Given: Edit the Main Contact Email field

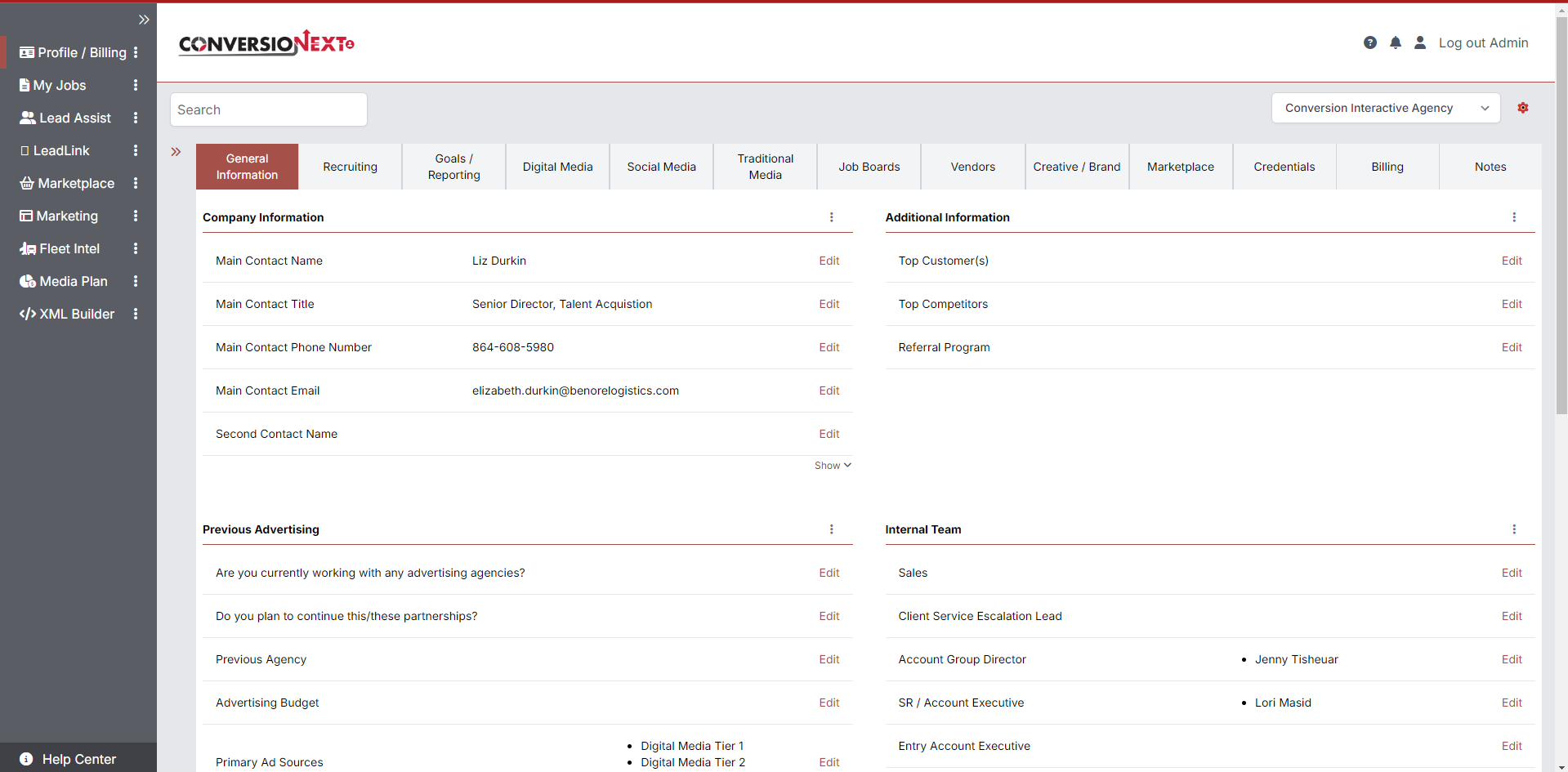Looking at the screenshot, I should coord(829,390).
